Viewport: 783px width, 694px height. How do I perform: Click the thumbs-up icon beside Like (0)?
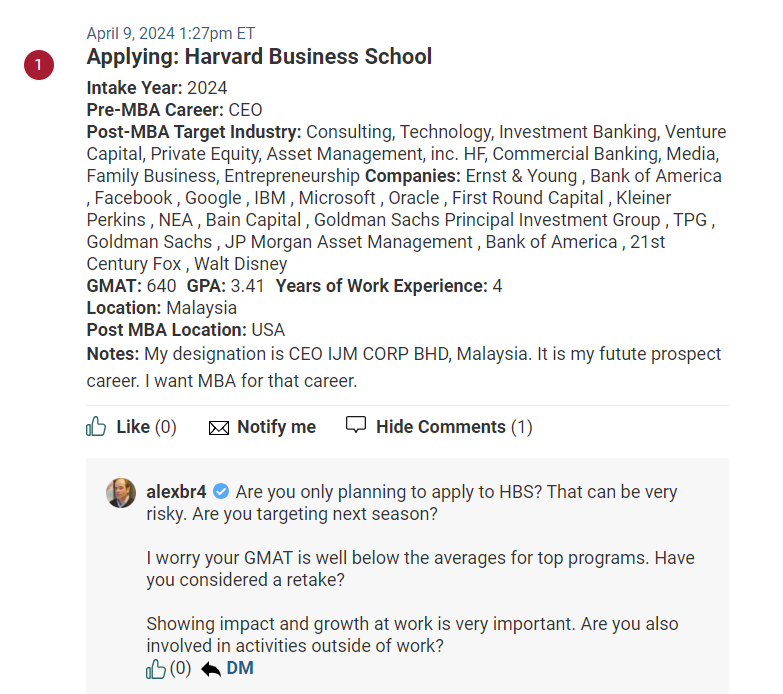tap(97, 427)
